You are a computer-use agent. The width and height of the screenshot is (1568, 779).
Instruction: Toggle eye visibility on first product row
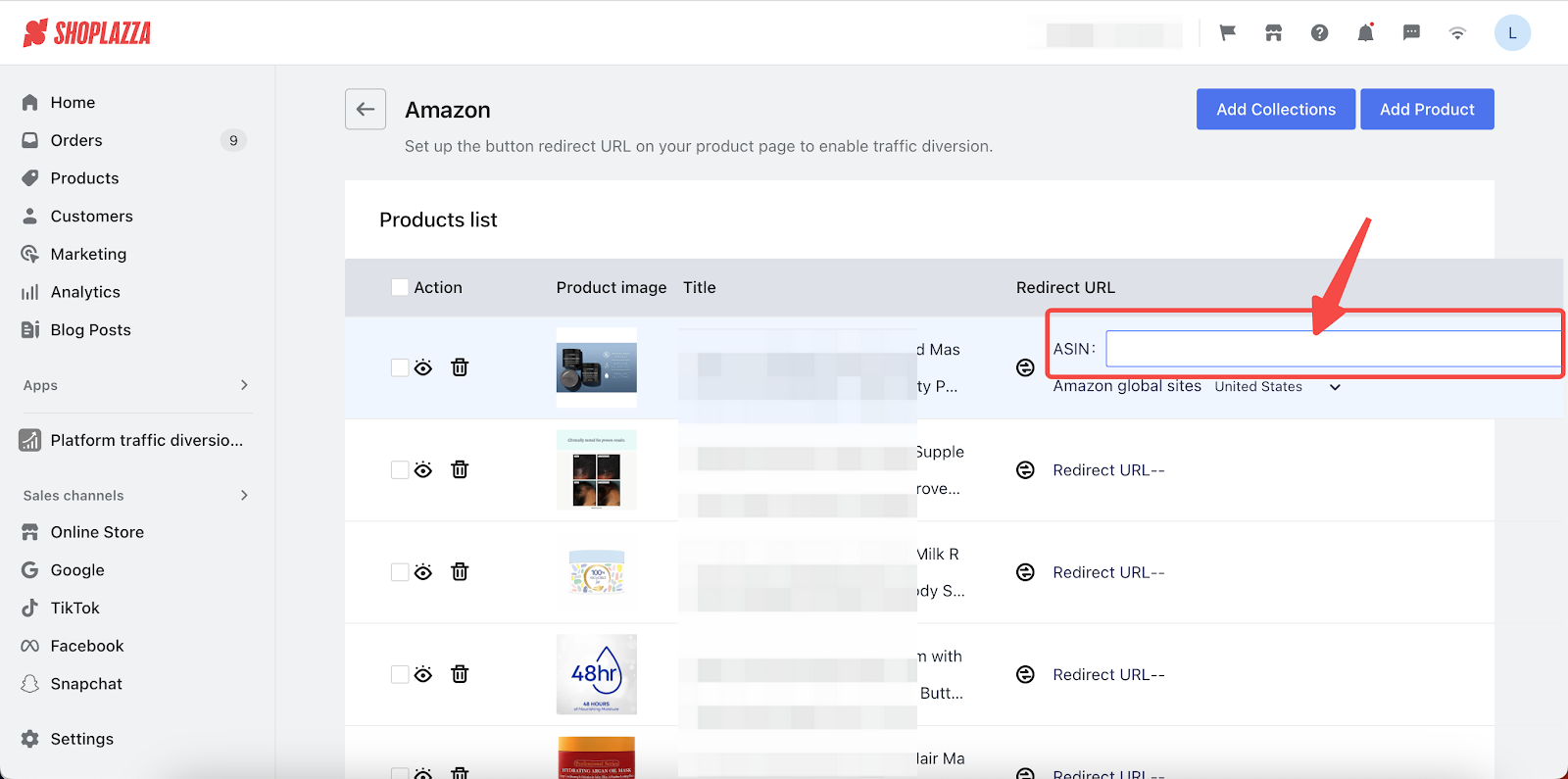point(423,367)
